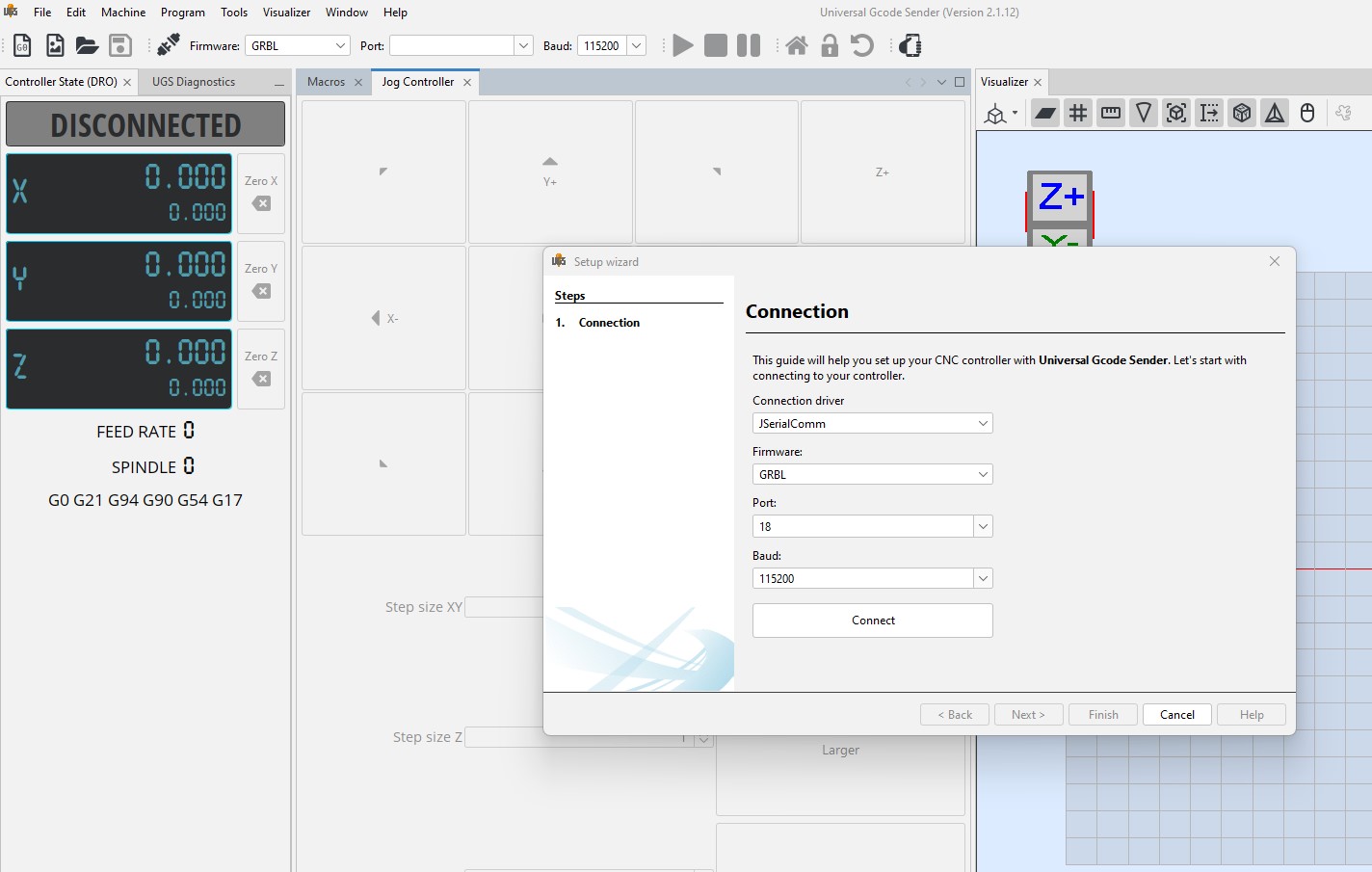Click the wizard Port field showing 18
1372x872 pixels.
(x=862, y=526)
